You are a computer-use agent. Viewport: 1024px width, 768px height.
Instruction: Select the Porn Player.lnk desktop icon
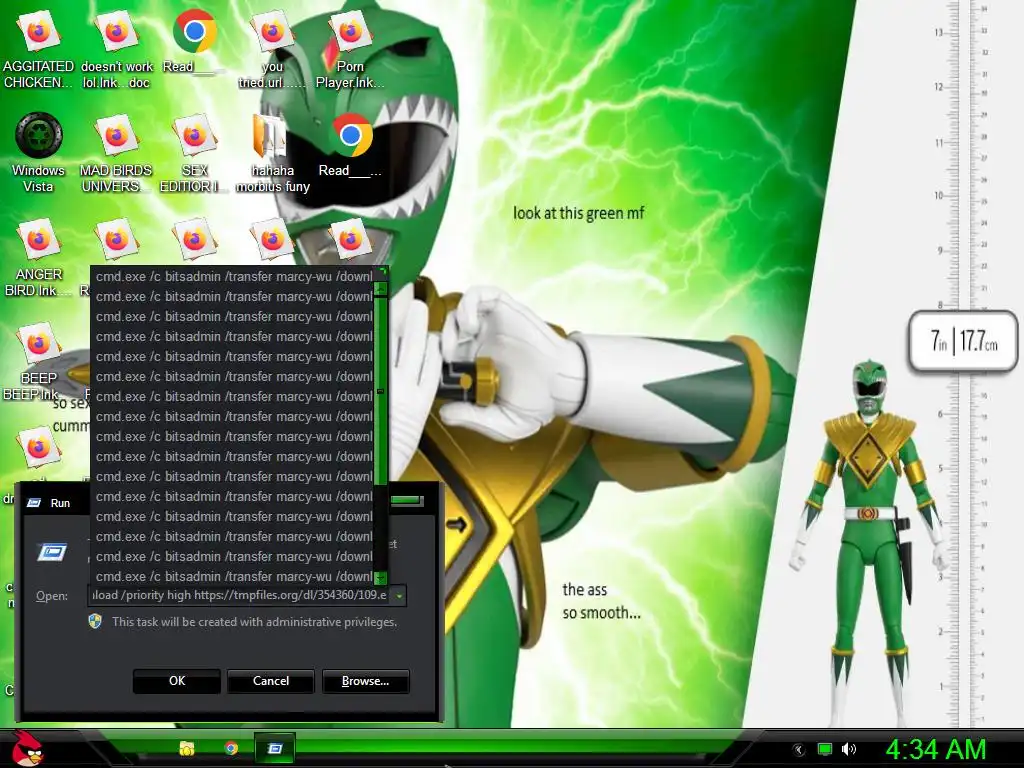(x=350, y=51)
